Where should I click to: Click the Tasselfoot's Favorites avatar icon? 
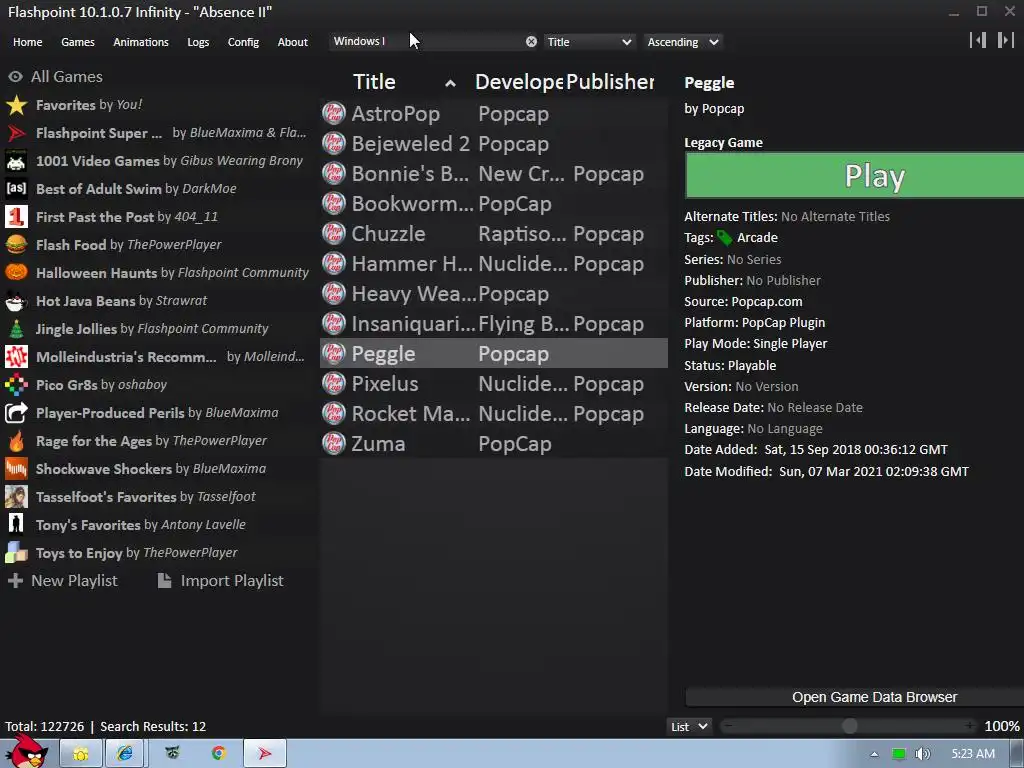(x=16, y=497)
